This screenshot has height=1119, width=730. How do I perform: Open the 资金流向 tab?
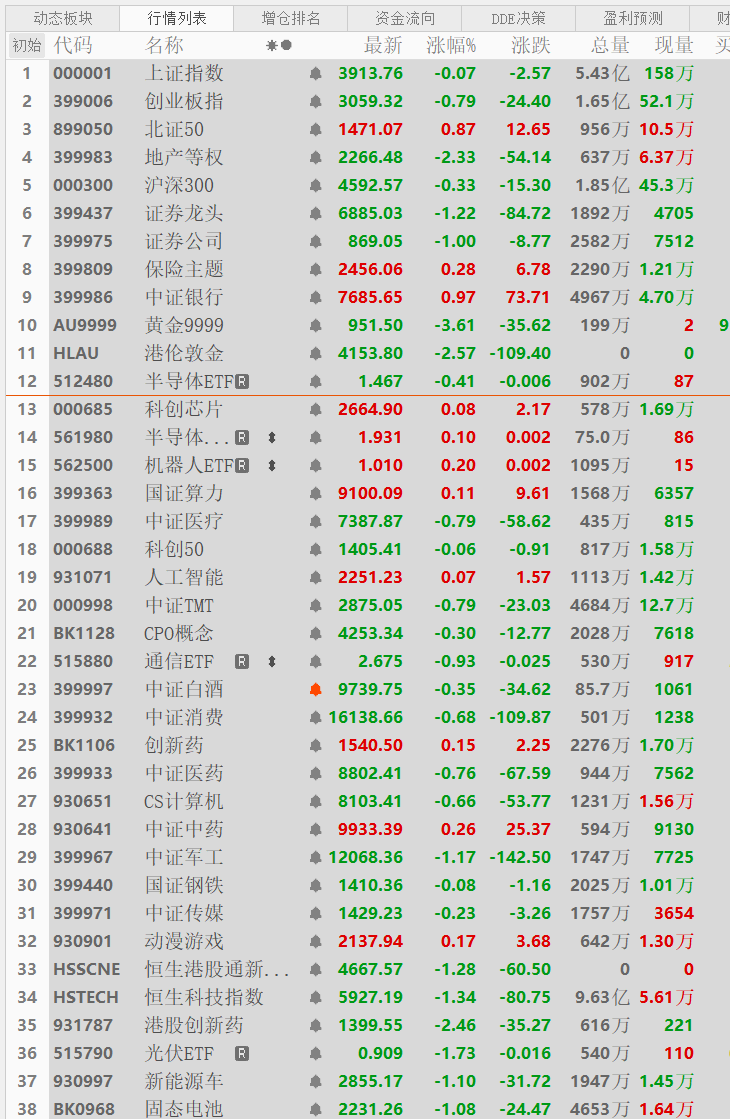(x=405, y=19)
